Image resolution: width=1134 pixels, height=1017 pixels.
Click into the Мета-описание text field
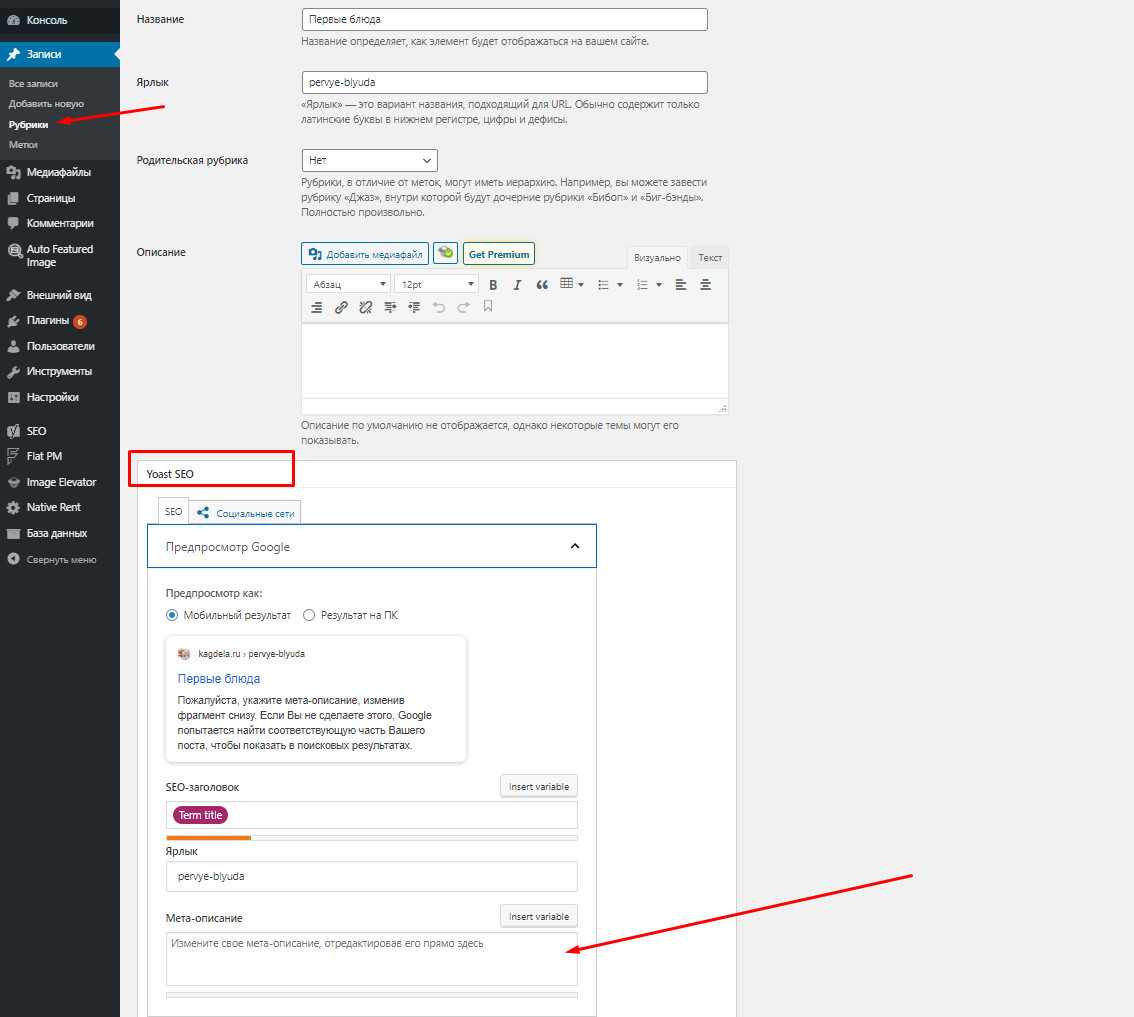(x=371, y=959)
